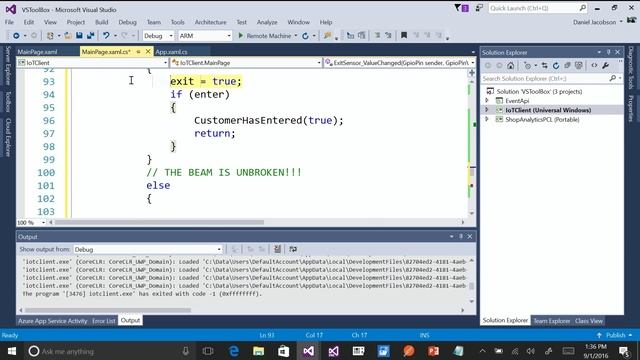Select Solution 'VSToolBox' (3 projects) node
The width and height of the screenshot is (640, 360).
click(x=539, y=91)
